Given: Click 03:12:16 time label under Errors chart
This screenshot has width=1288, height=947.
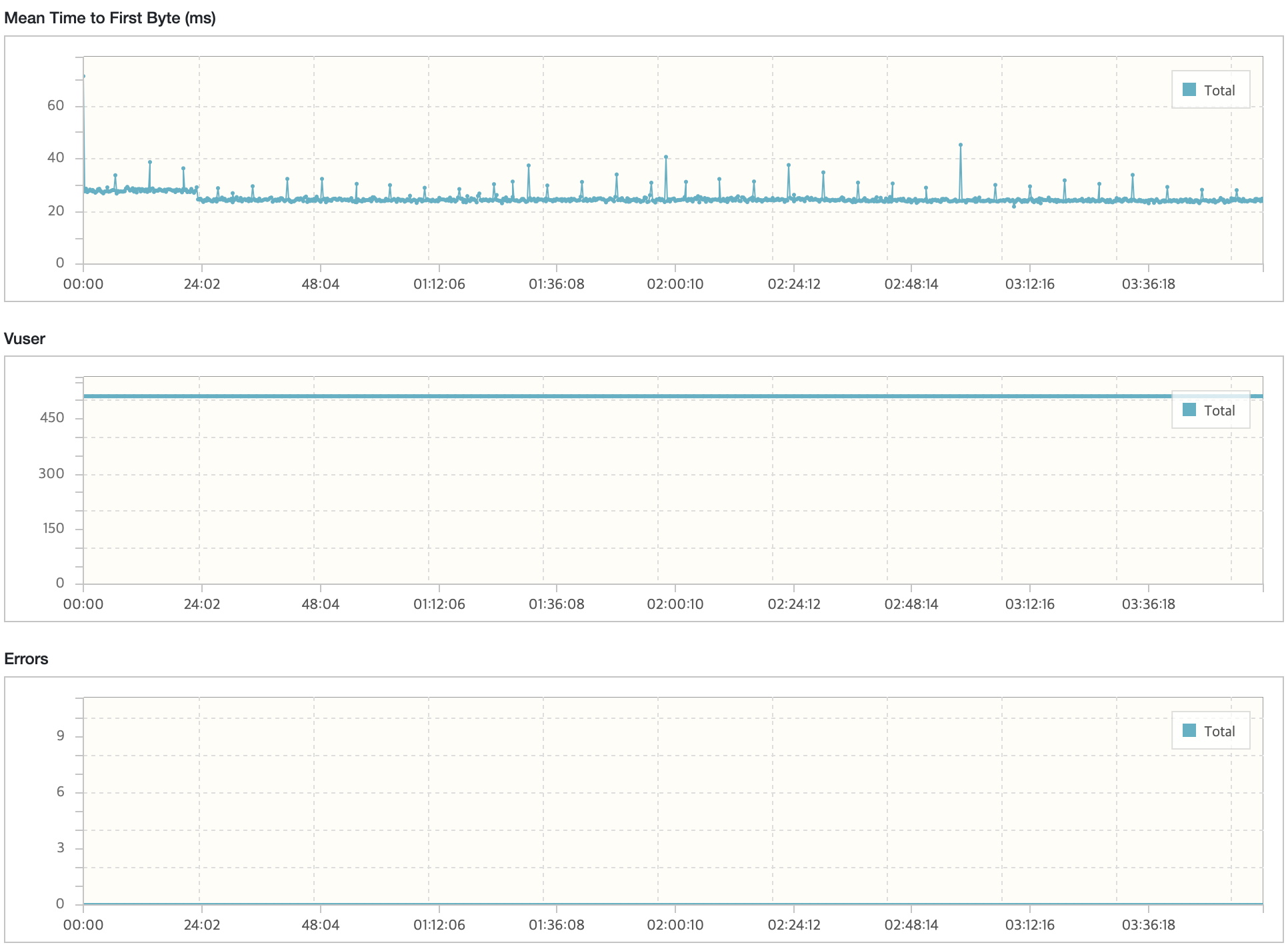Looking at the screenshot, I should (1030, 925).
